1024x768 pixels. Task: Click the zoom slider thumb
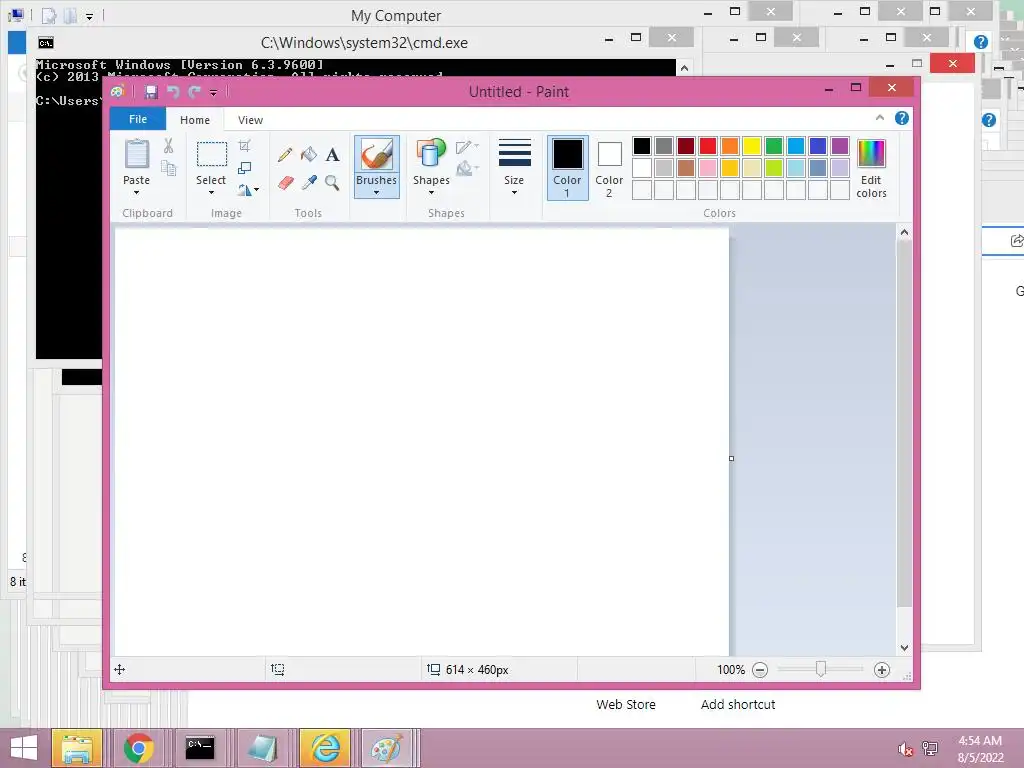(821, 669)
